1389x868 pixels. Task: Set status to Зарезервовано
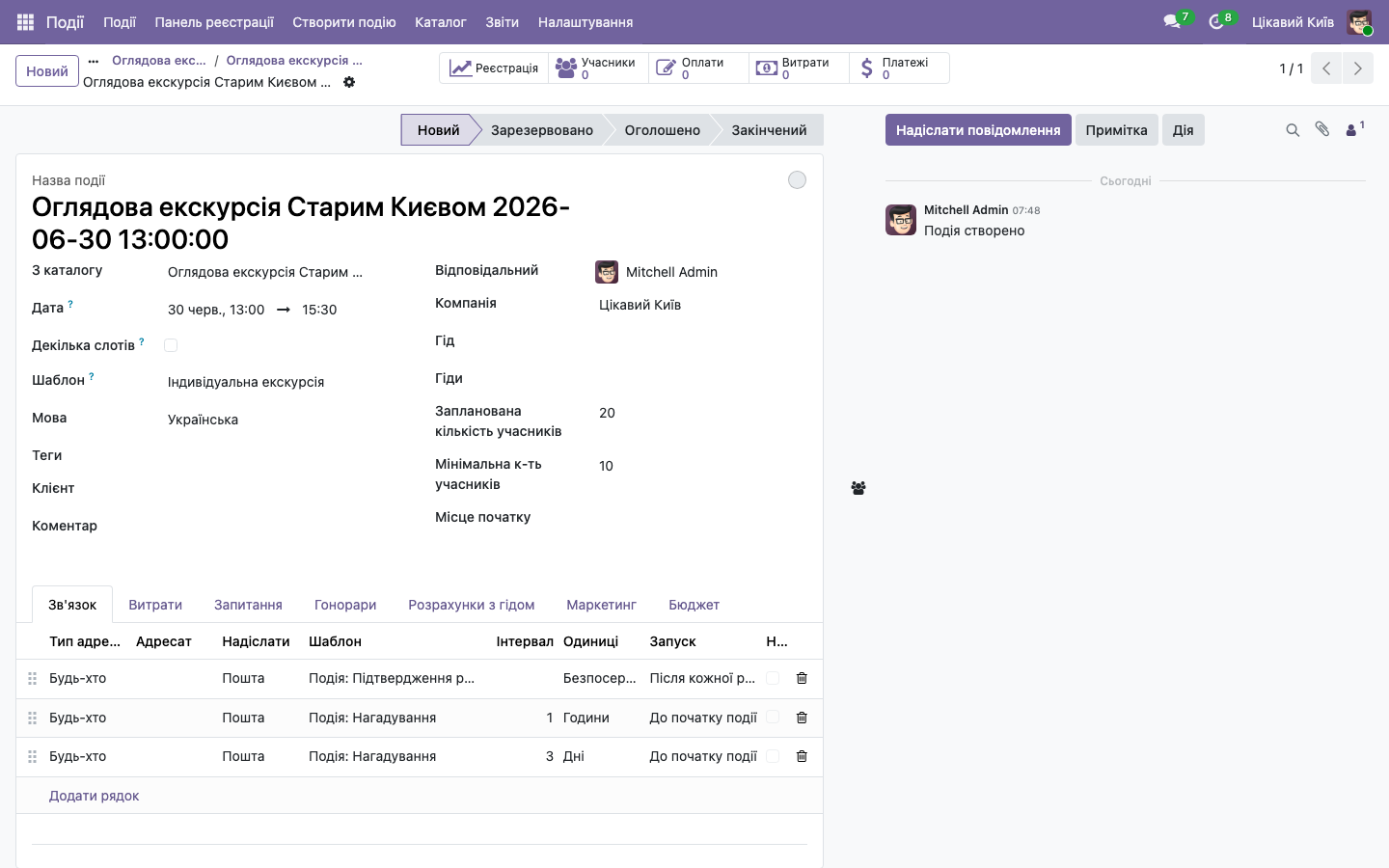pos(542,130)
